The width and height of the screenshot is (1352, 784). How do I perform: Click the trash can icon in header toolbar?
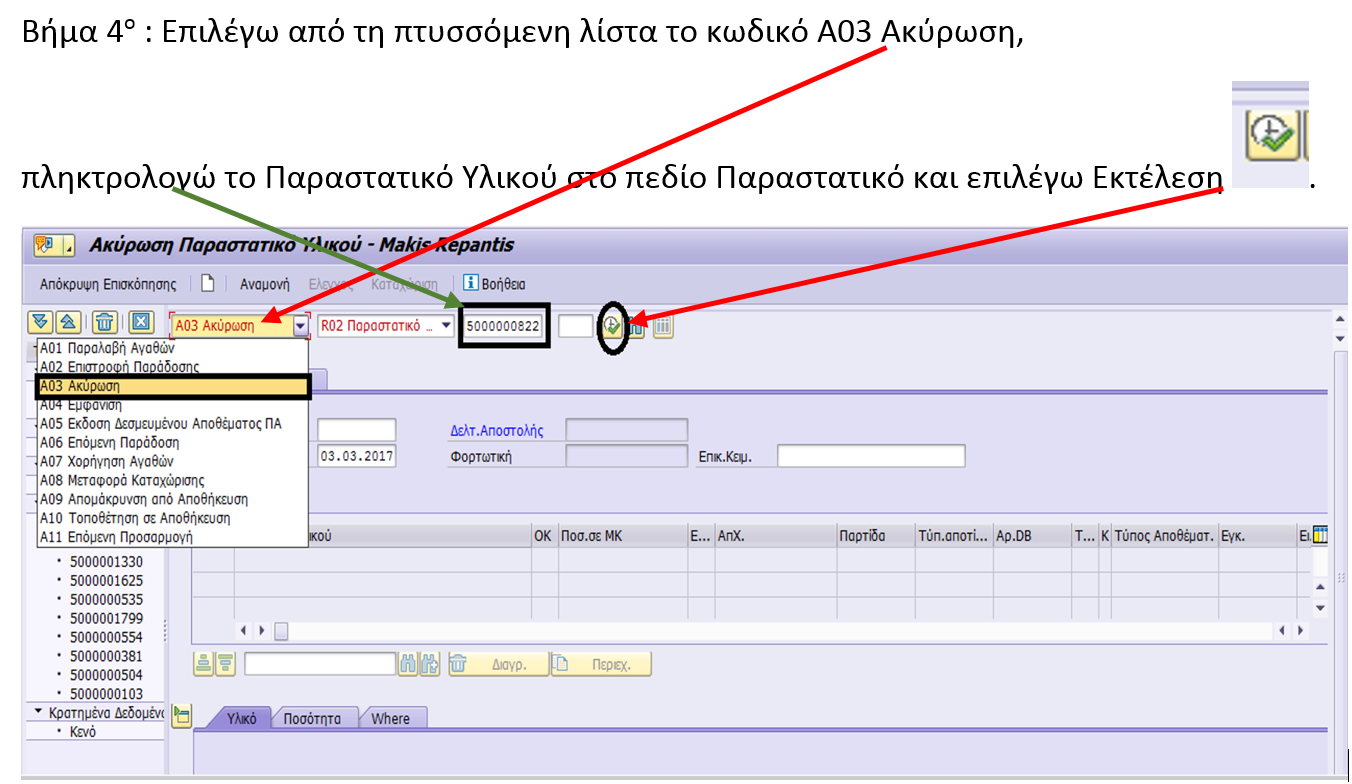click(104, 322)
